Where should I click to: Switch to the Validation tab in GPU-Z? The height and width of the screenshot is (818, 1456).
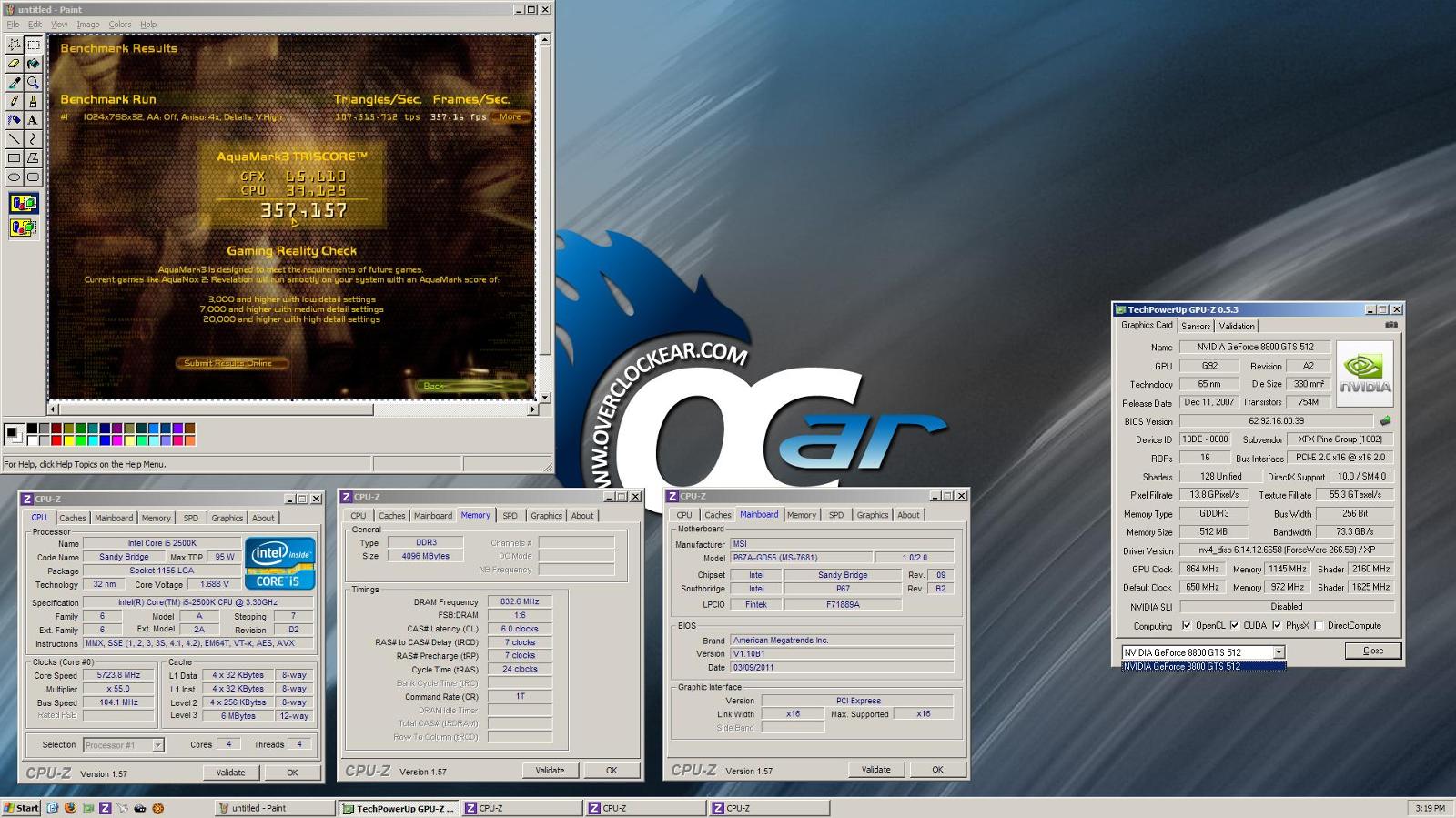tap(1237, 326)
